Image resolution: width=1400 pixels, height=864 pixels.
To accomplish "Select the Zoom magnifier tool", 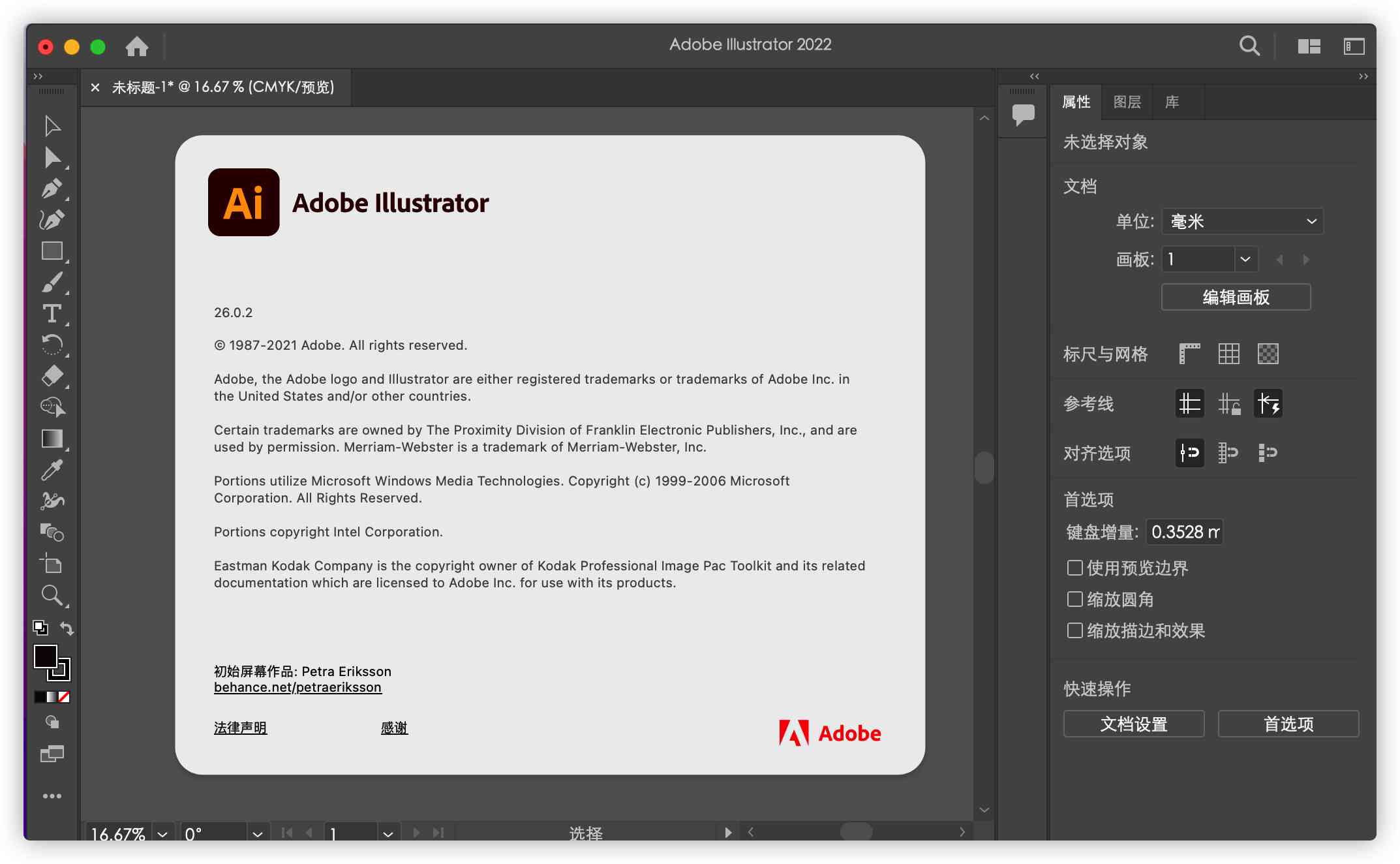I will [52, 595].
